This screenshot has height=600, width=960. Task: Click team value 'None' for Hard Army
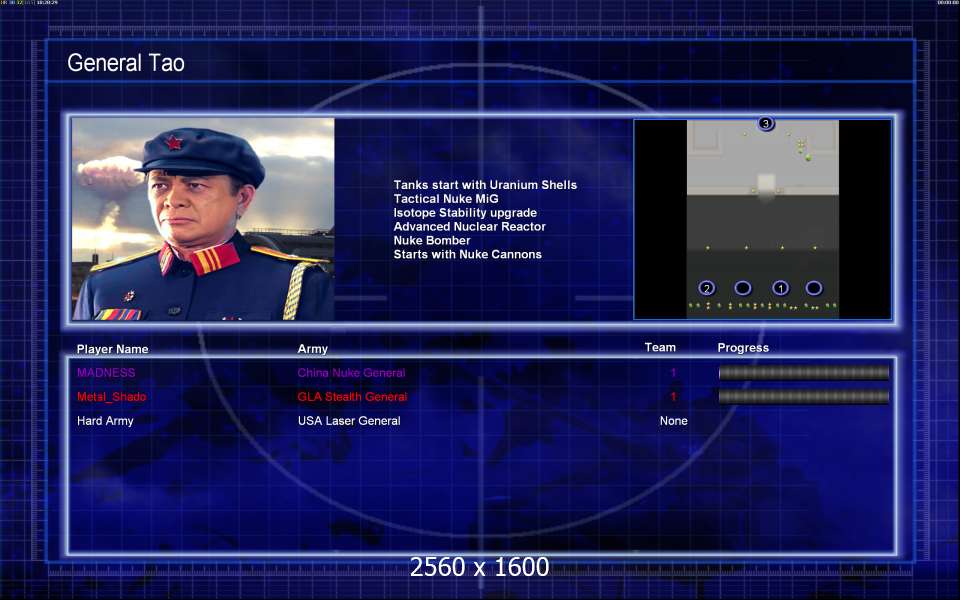(673, 421)
